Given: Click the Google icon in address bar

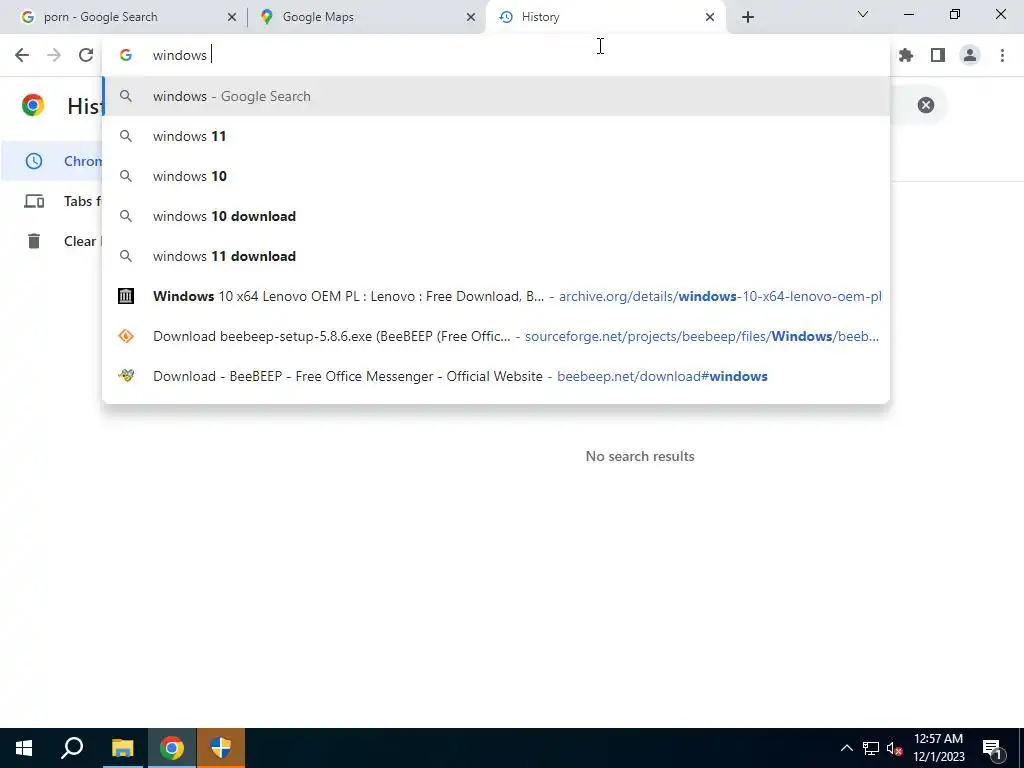Looking at the screenshot, I should coord(126,56).
